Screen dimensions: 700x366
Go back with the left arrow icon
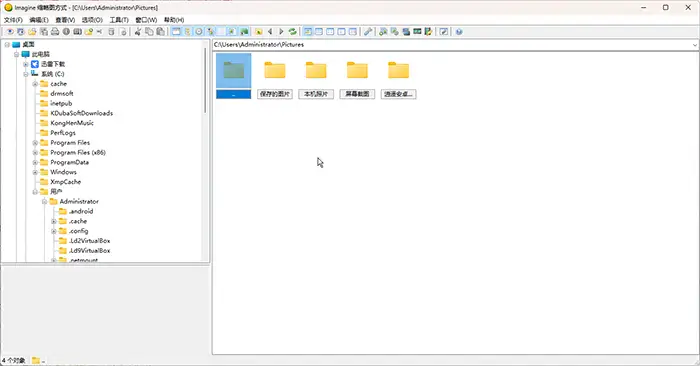[270, 32]
